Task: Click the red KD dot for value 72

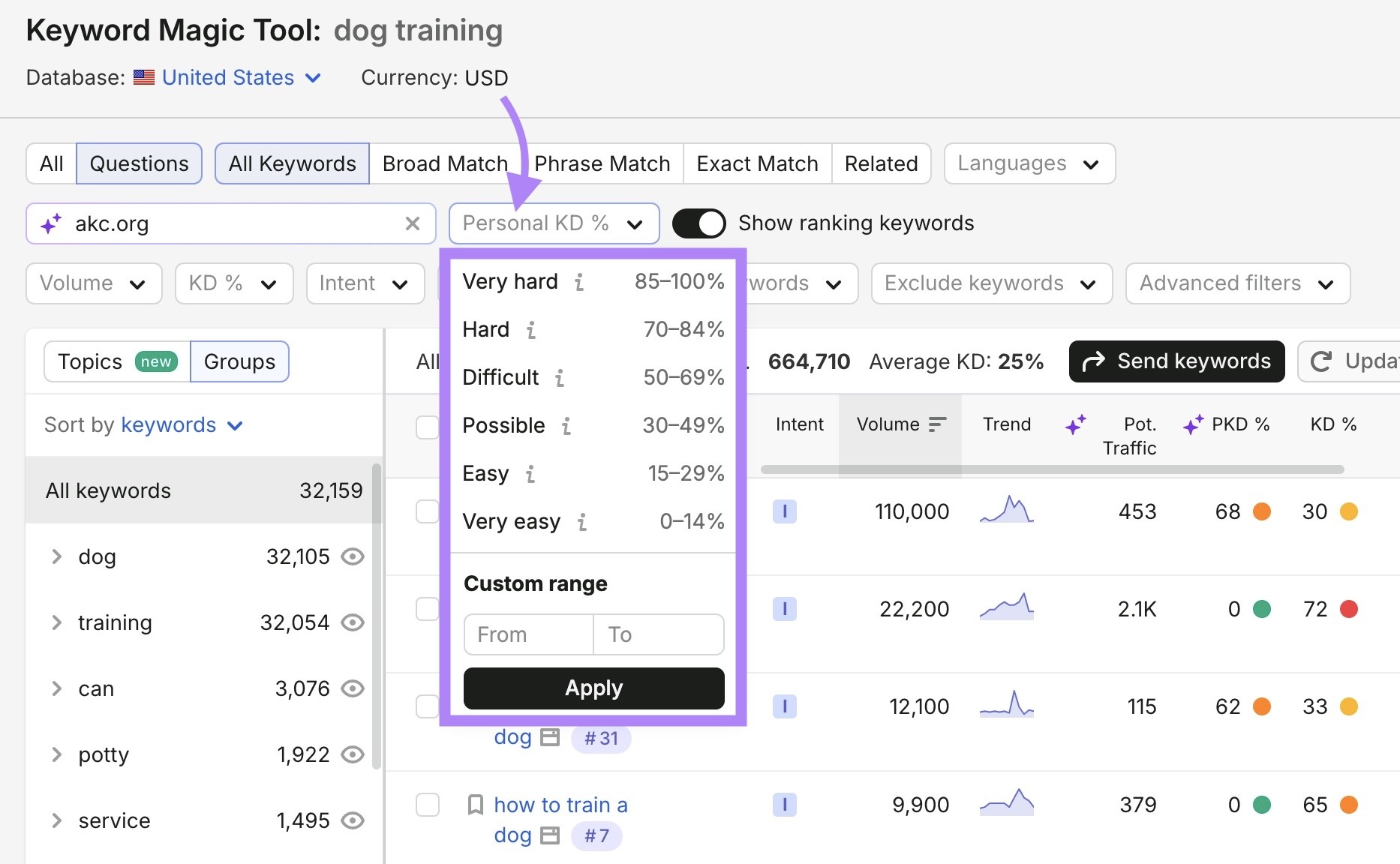Action: coord(1349,609)
